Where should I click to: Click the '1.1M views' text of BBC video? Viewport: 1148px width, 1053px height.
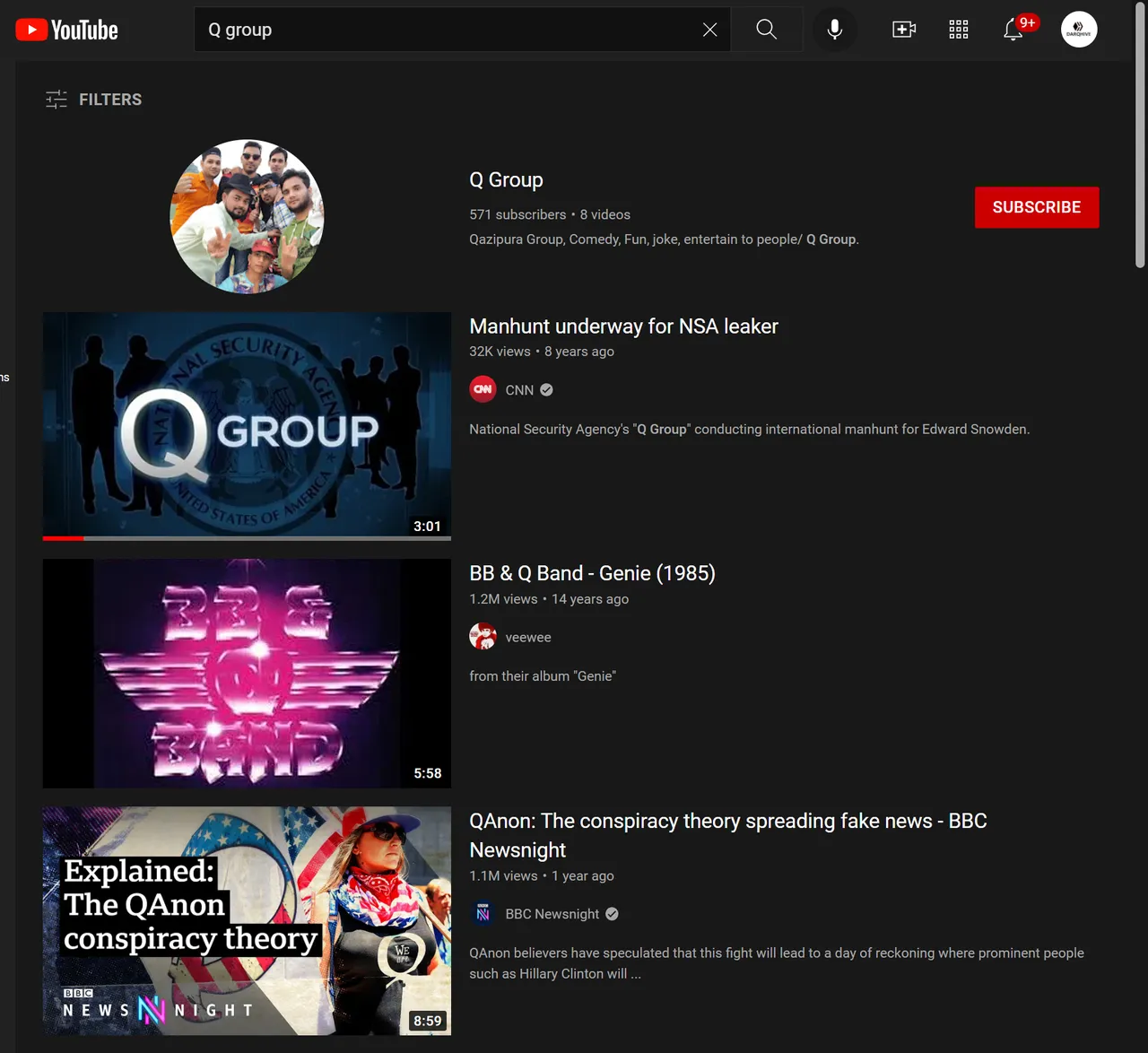[503, 876]
